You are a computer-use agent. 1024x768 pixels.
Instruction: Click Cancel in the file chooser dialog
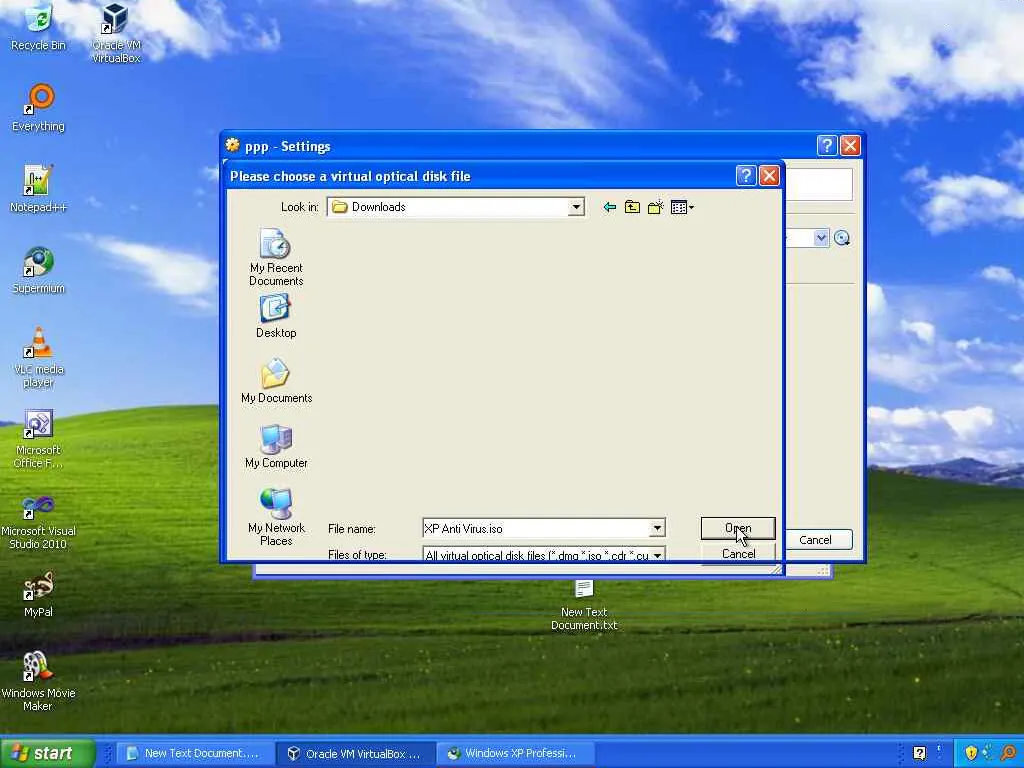738,553
